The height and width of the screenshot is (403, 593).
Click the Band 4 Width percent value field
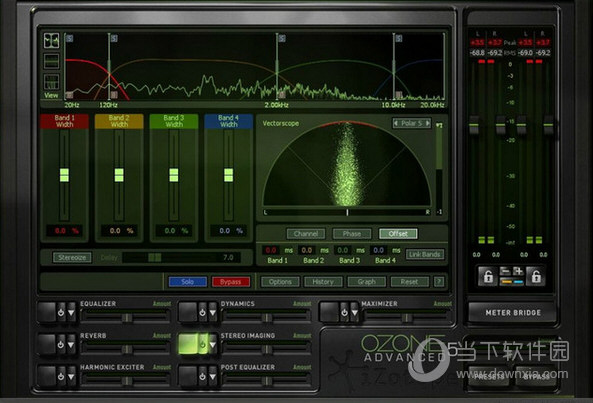[228, 231]
